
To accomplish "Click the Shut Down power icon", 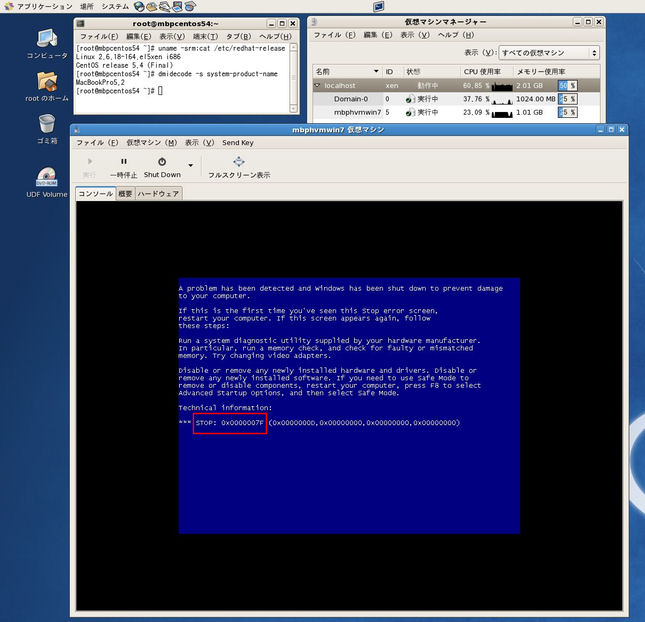I will 162,162.
